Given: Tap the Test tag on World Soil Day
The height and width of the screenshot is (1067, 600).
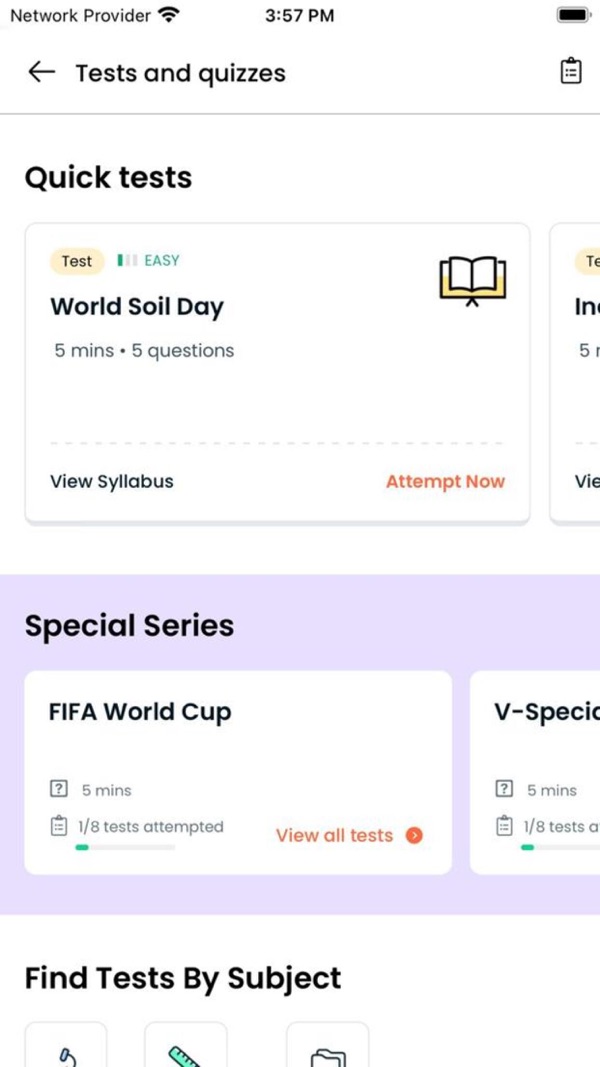Looking at the screenshot, I should coord(77,261).
